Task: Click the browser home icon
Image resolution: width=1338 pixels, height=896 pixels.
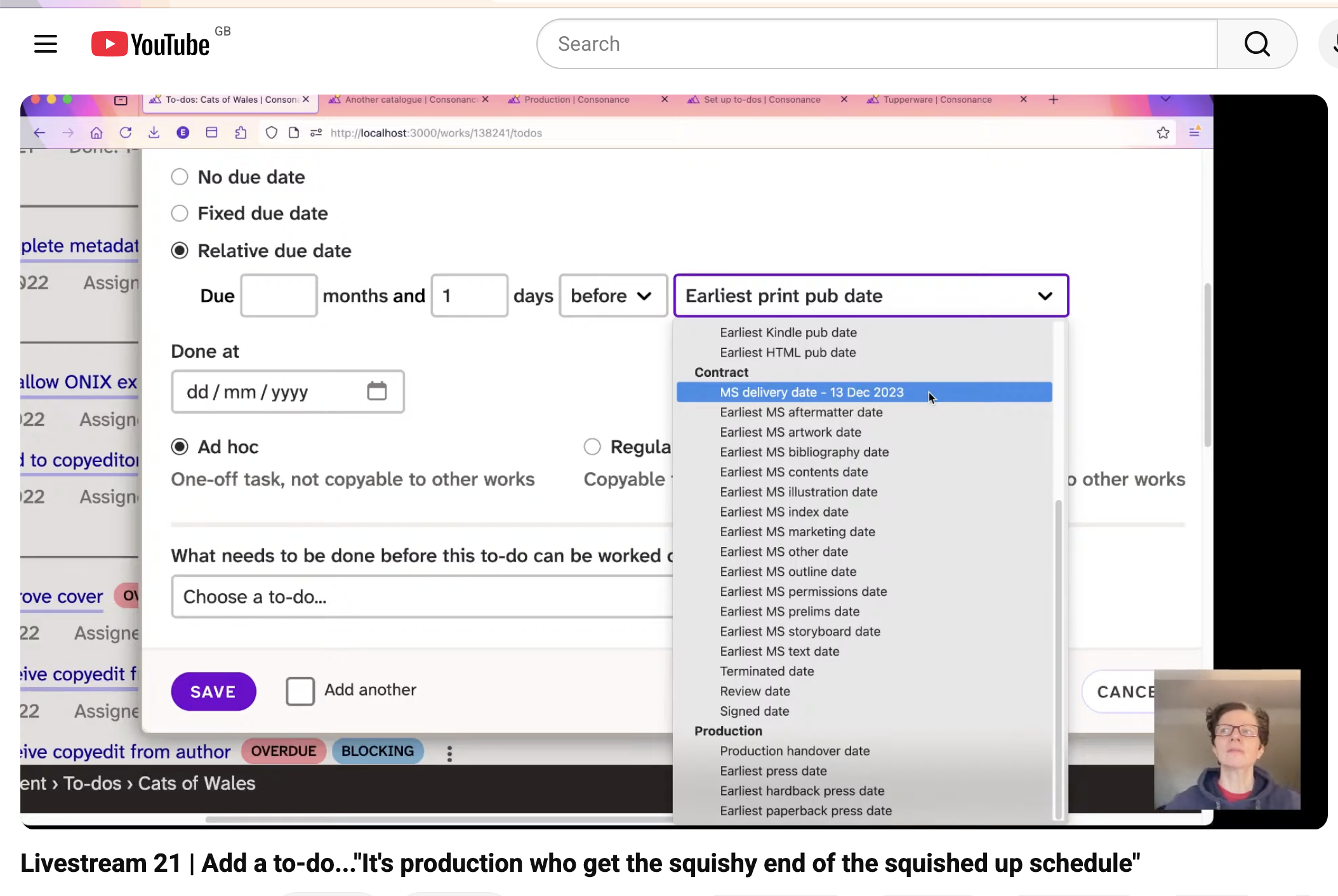Action: pos(96,133)
